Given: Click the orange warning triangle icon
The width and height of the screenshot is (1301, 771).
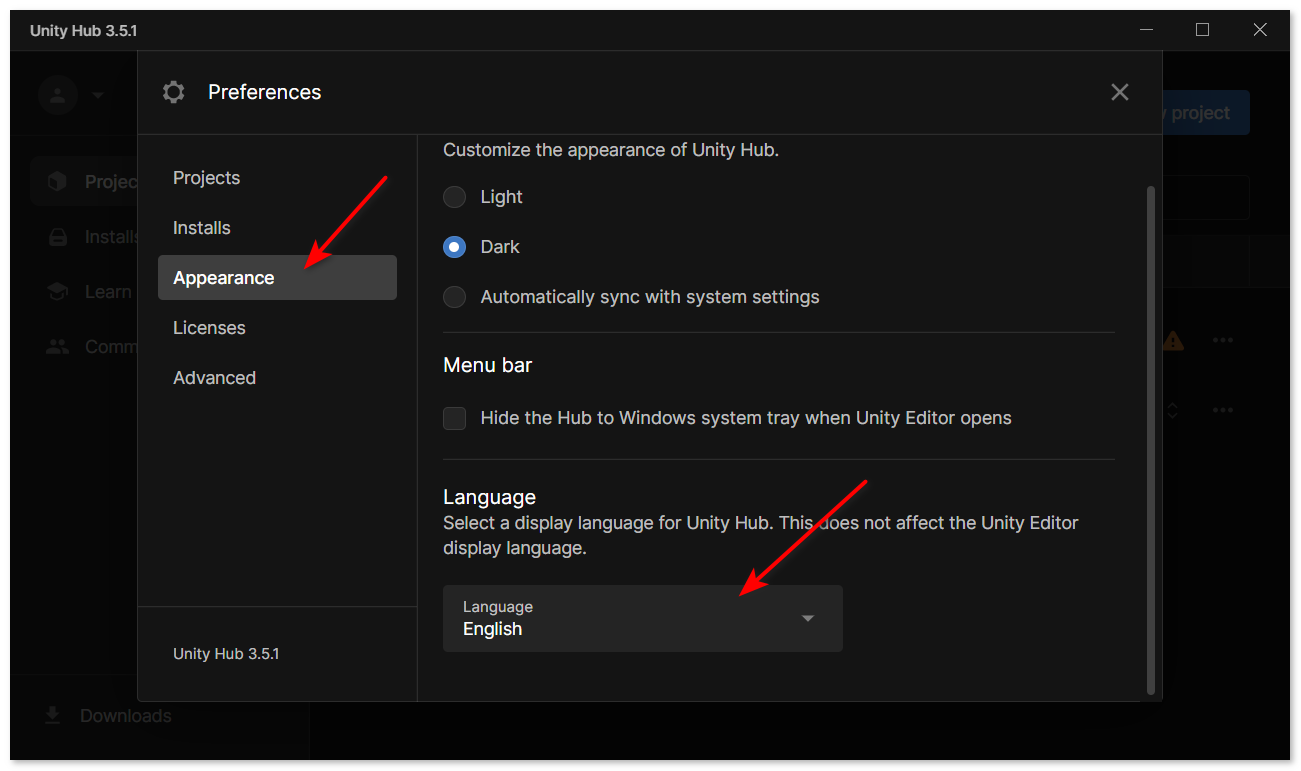Looking at the screenshot, I should 1173,341.
